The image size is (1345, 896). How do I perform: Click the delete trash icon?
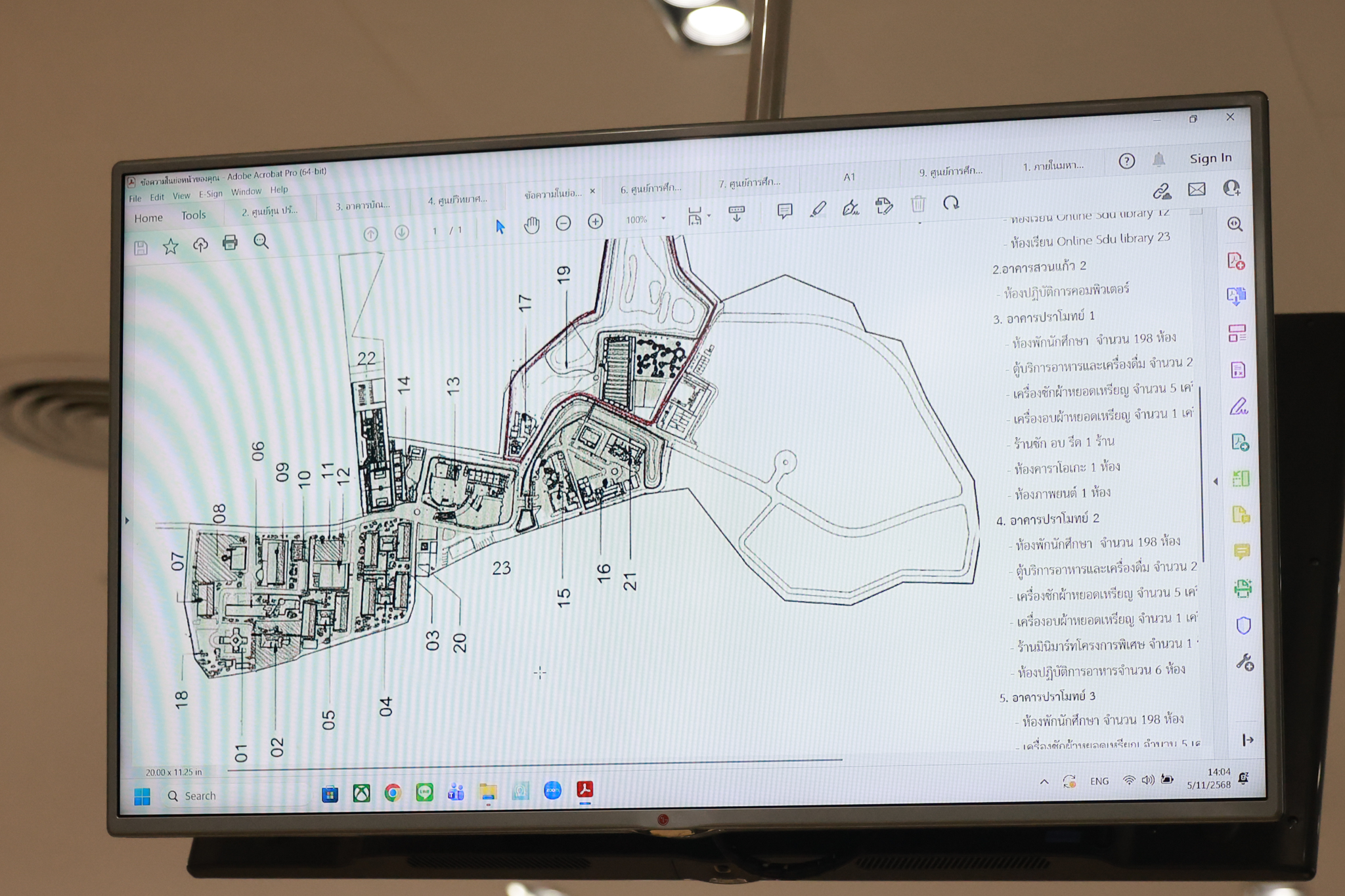click(x=918, y=205)
